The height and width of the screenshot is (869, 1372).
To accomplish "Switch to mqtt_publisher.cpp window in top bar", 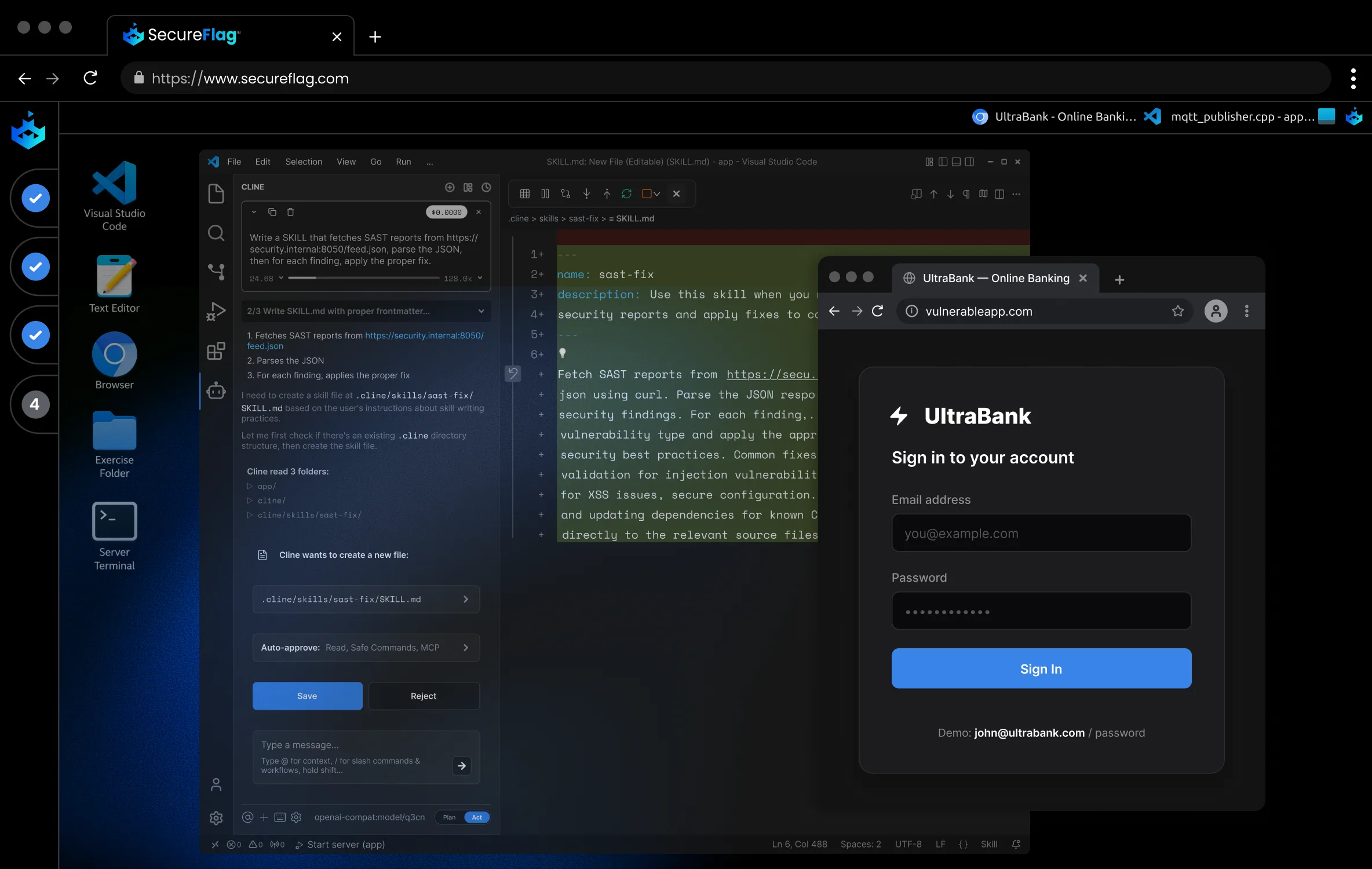I will click(x=1229, y=116).
